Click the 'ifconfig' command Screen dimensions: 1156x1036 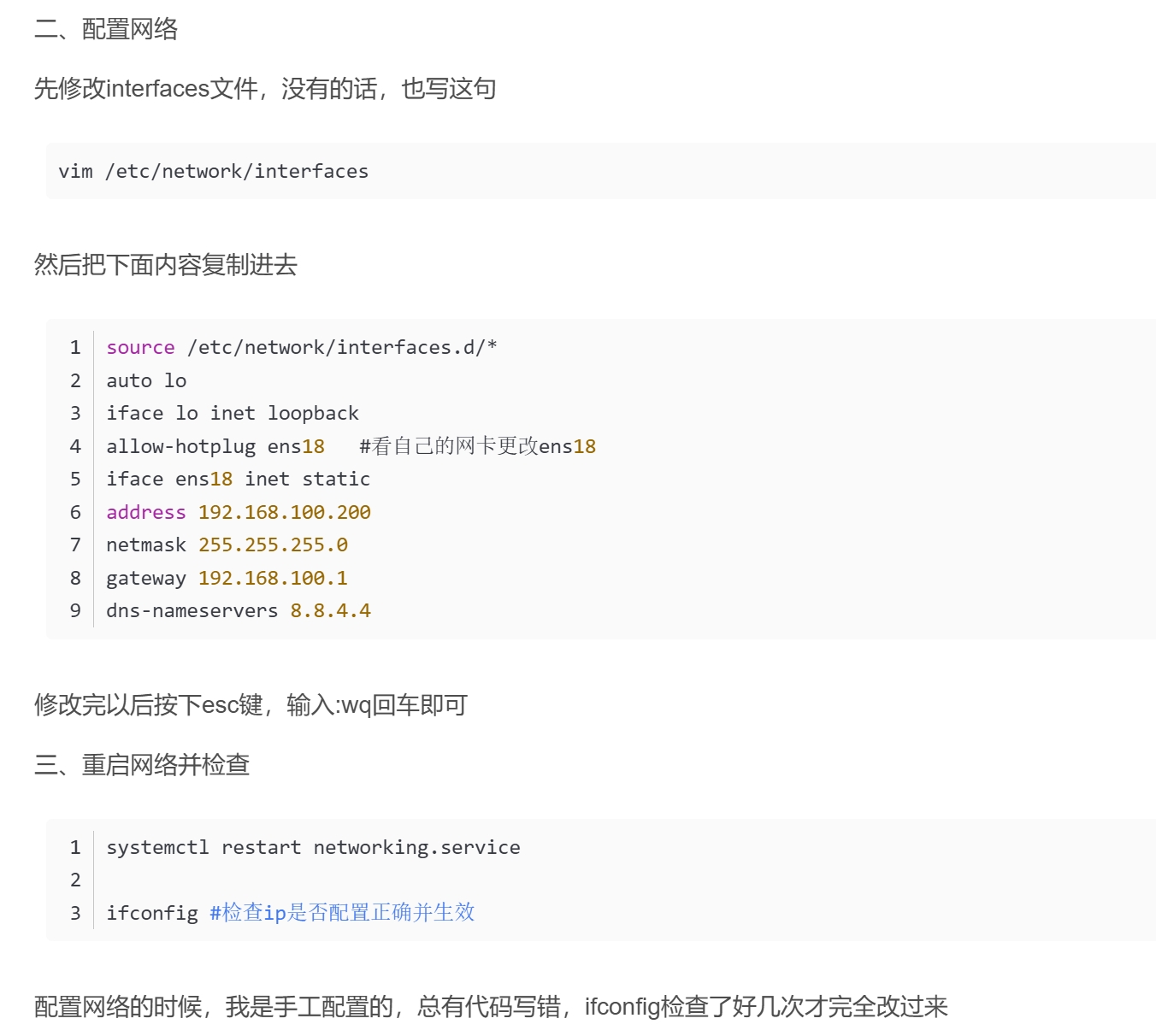coord(152,913)
